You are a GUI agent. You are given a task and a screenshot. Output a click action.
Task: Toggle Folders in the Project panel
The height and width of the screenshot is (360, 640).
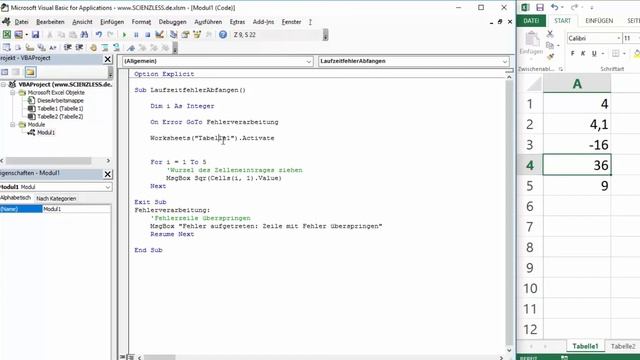point(30,72)
